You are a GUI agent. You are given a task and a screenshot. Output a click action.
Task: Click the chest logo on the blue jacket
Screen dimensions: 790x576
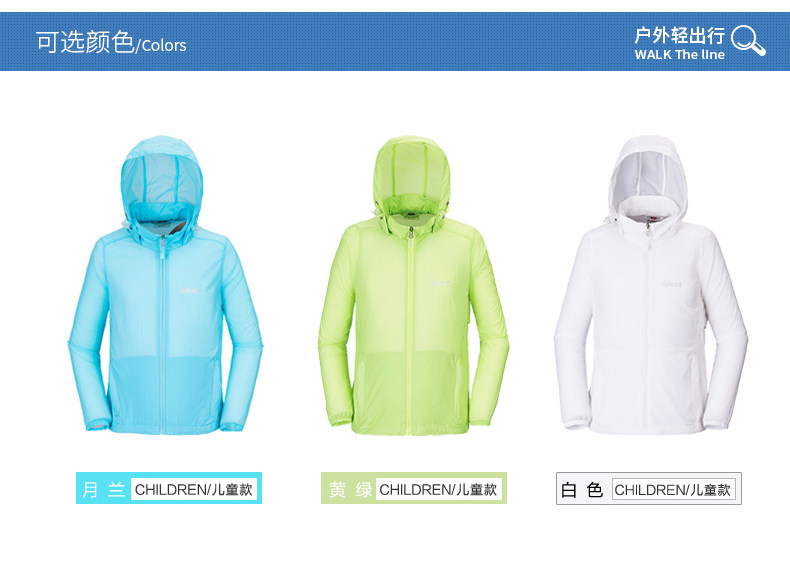(x=189, y=290)
